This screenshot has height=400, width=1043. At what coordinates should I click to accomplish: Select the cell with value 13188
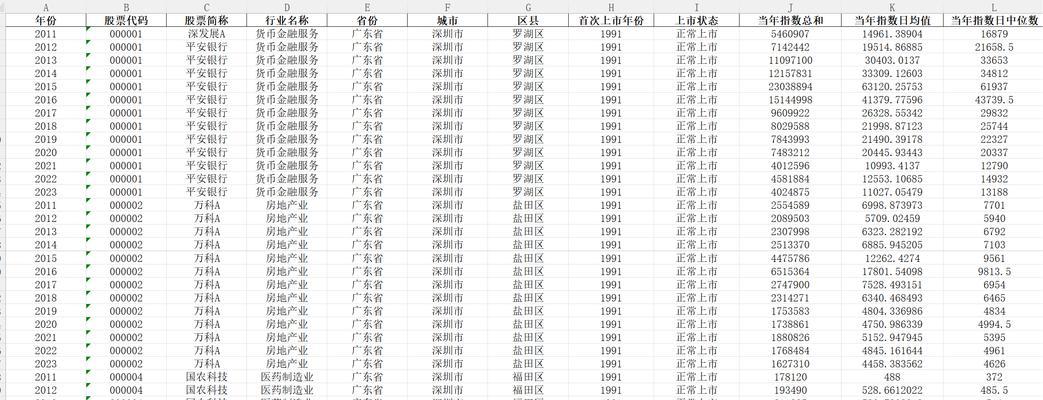(993, 192)
